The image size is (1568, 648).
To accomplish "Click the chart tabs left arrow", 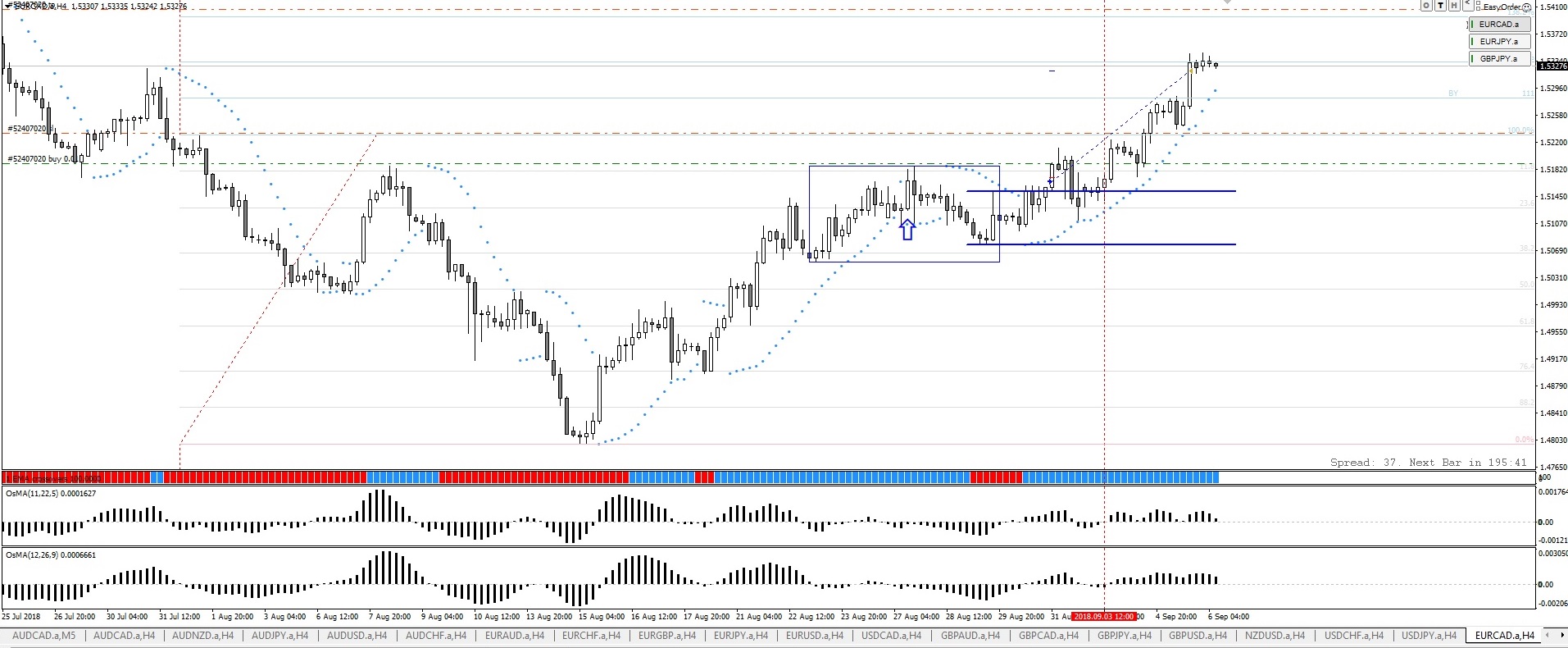I will 1548,635.
